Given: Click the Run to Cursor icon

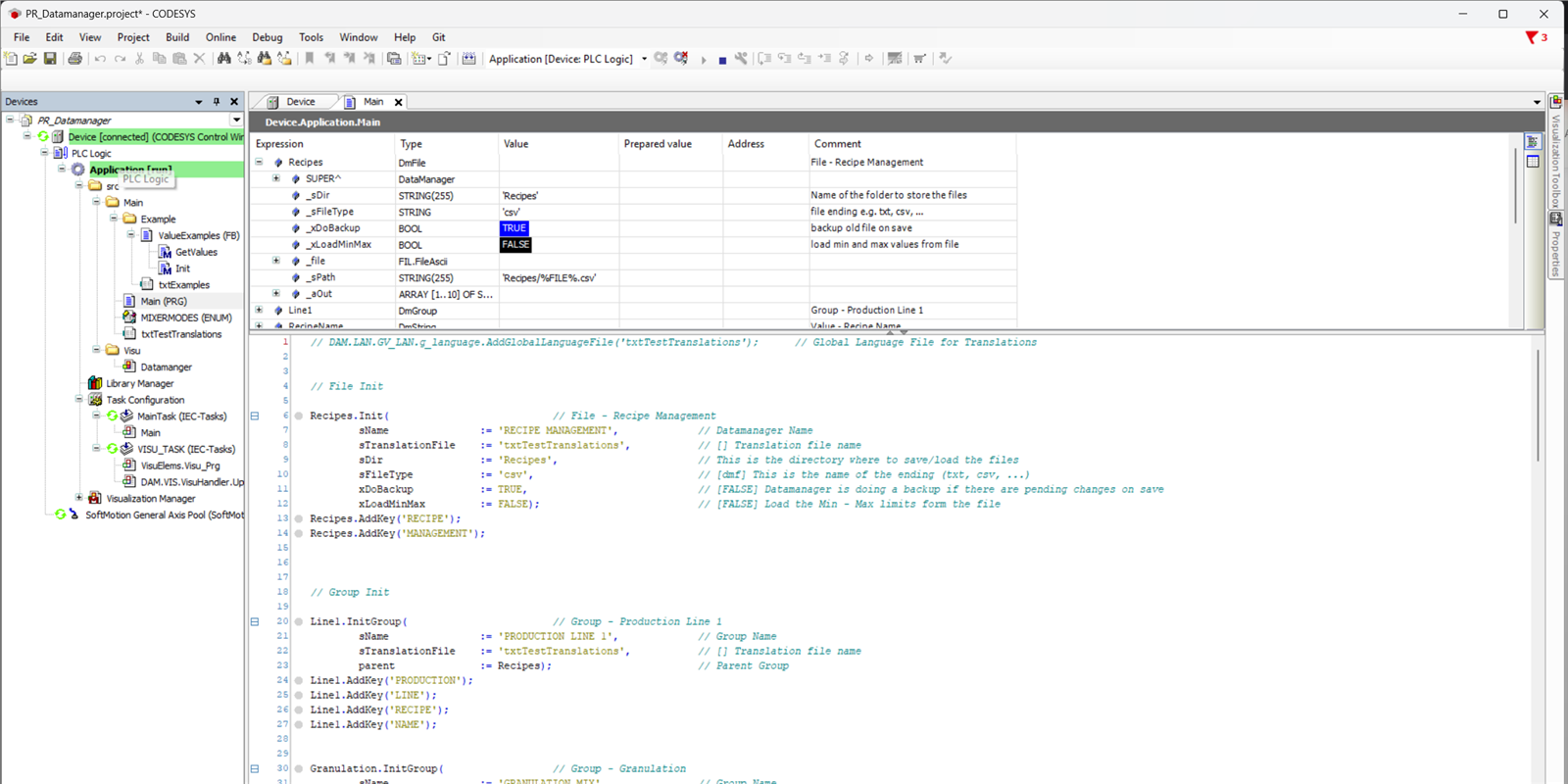Looking at the screenshot, I should [x=824, y=59].
